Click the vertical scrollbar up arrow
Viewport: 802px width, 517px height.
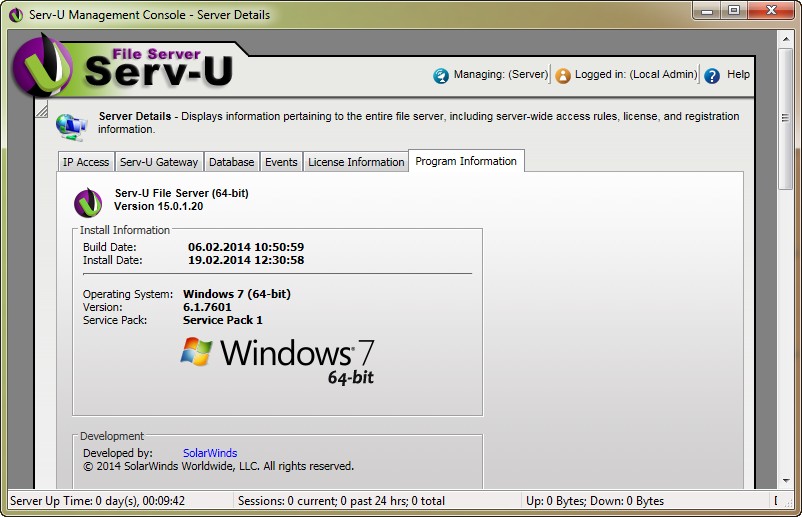tap(786, 38)
